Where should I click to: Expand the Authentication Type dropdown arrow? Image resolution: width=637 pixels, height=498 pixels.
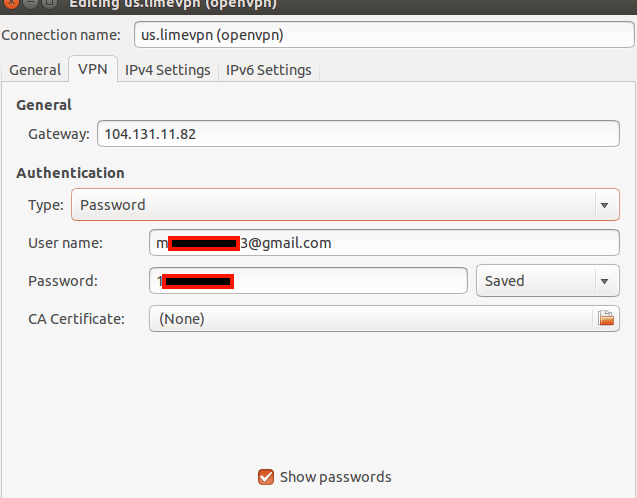click(604, 205)
